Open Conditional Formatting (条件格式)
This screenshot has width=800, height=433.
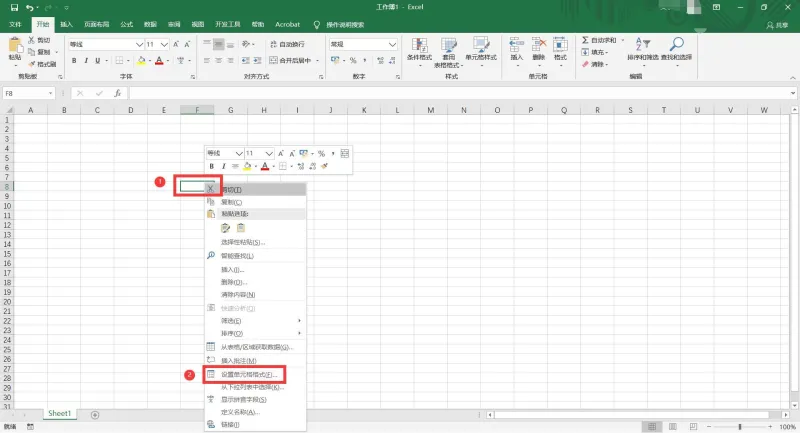coord(419,50)
